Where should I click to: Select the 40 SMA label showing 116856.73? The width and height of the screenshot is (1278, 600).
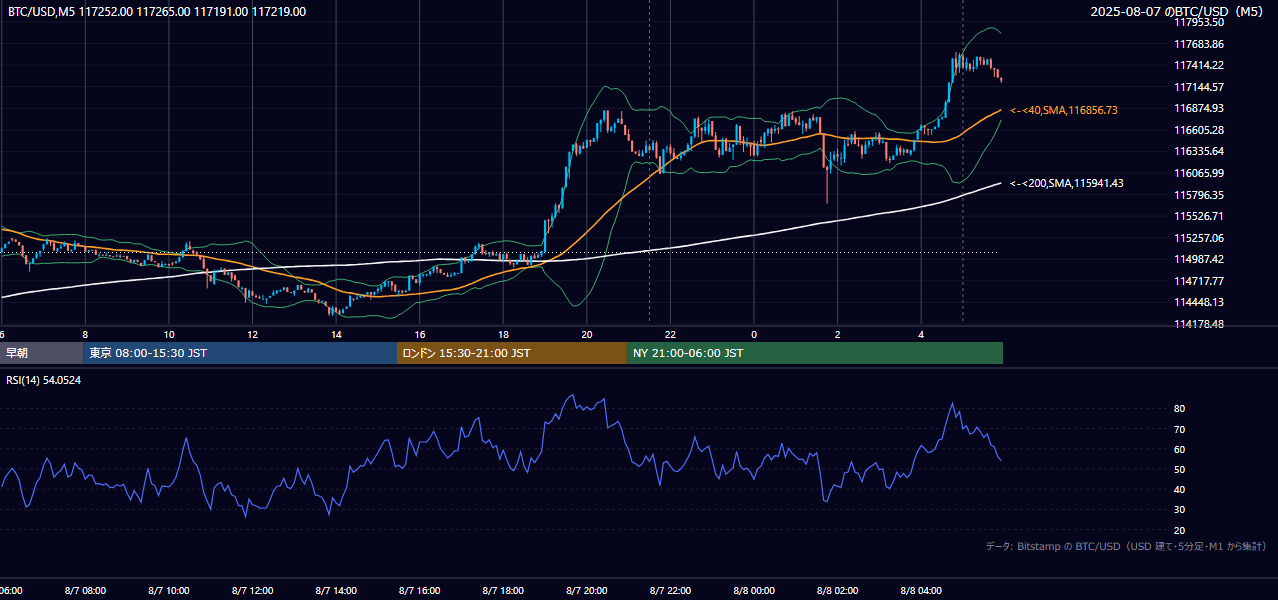pyautogui.click(x=1064, y=110)
